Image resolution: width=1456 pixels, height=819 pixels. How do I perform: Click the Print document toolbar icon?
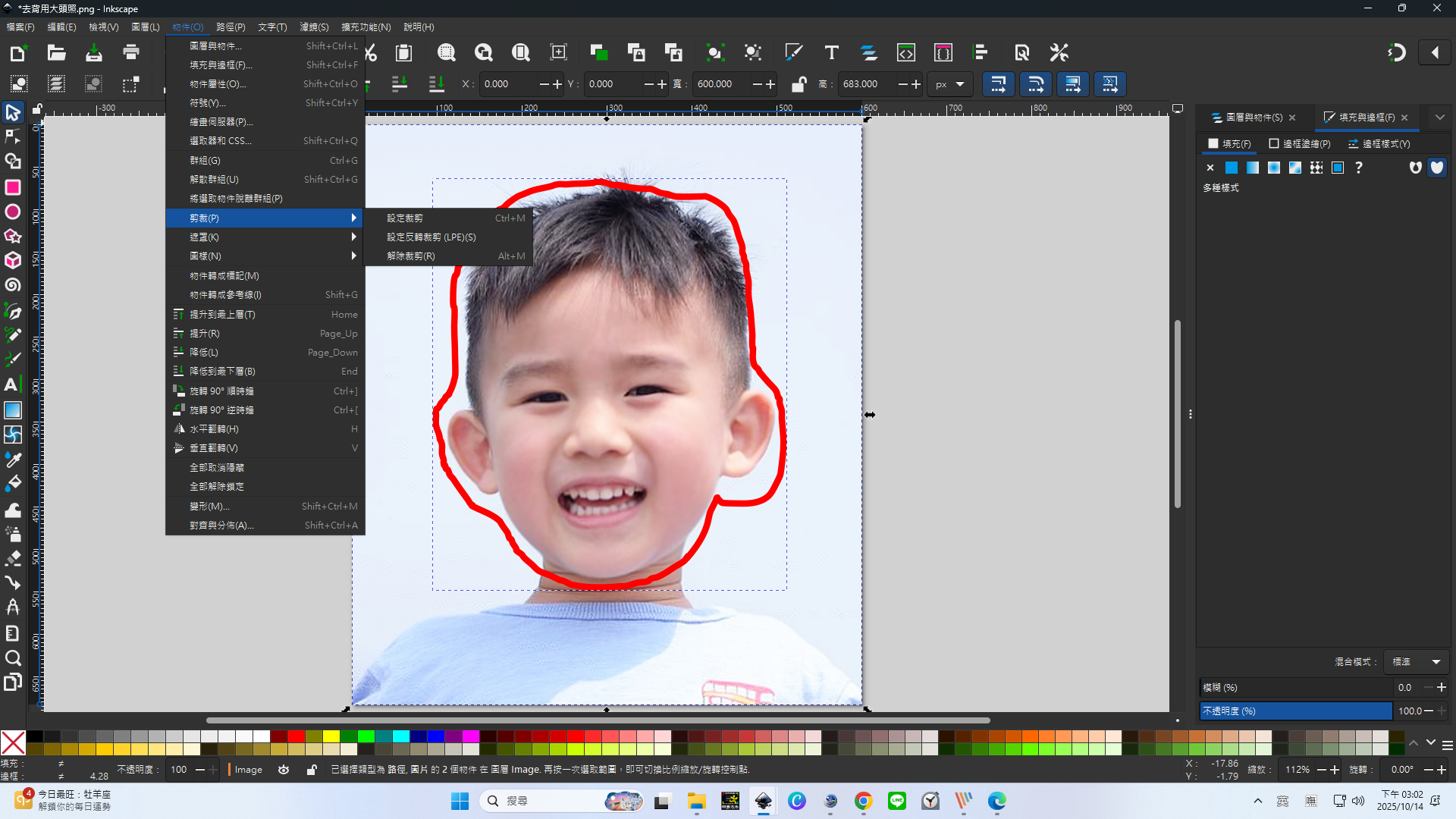pos(131,52)
